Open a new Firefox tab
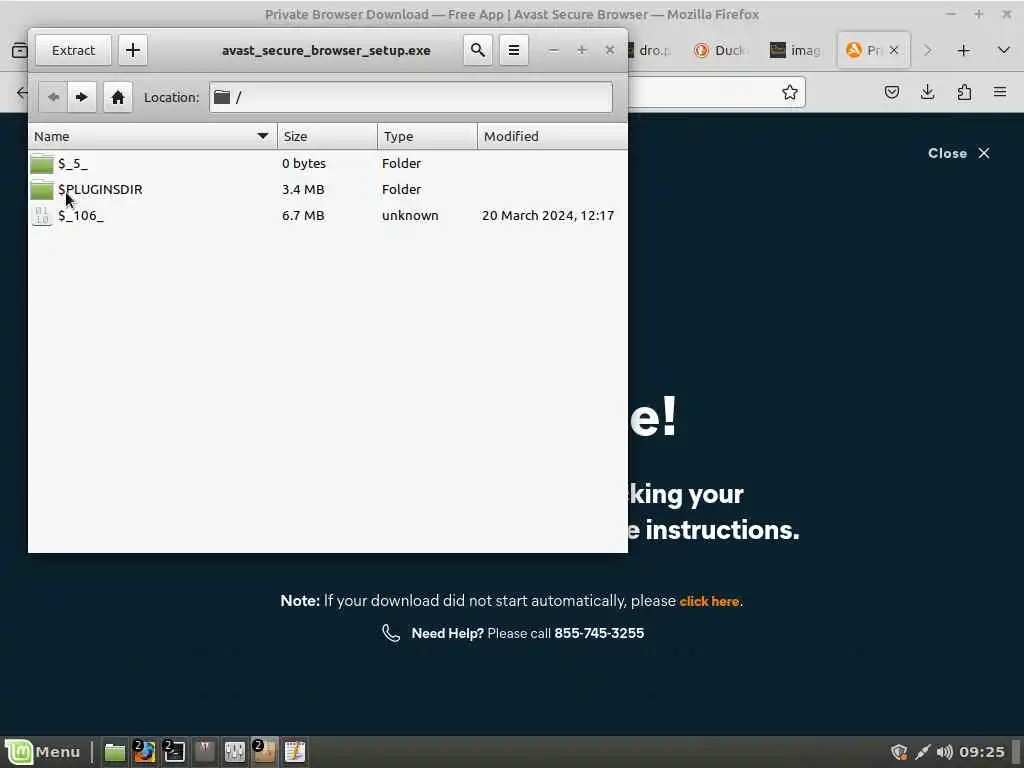 (963, 50)
